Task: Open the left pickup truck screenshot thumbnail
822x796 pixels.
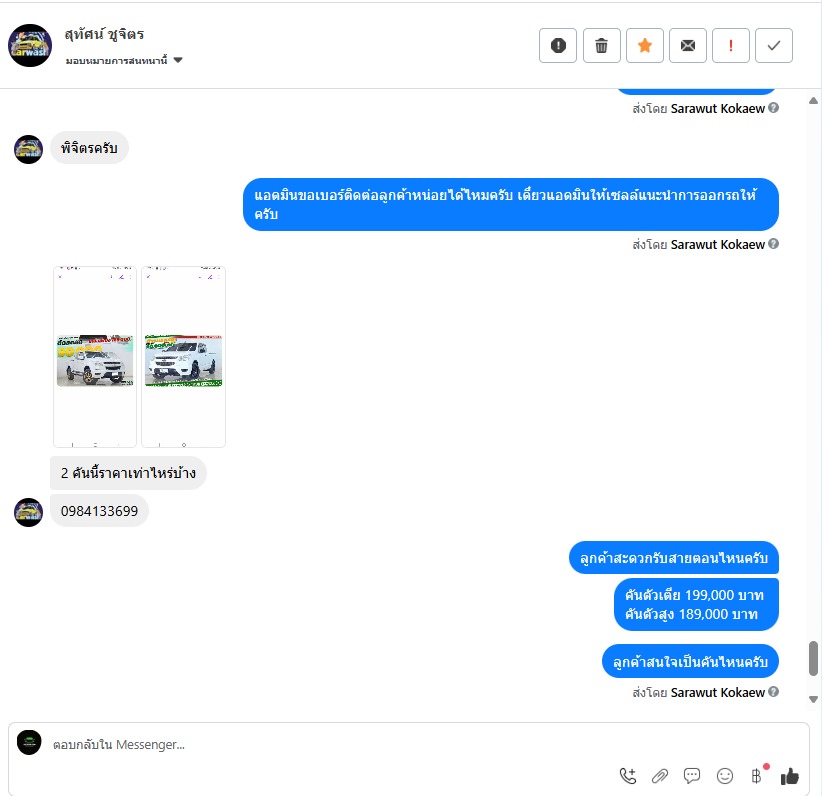Action: 95,357
